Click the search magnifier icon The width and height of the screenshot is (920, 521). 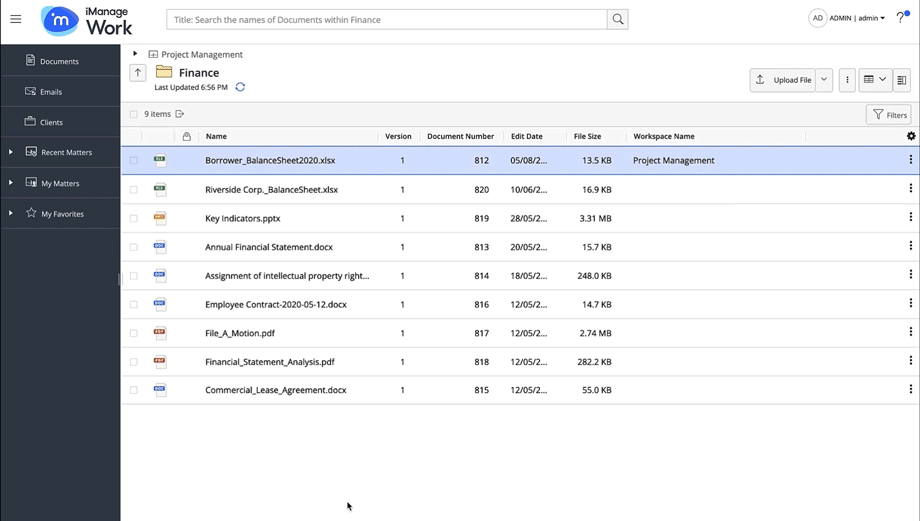point(617,19)
